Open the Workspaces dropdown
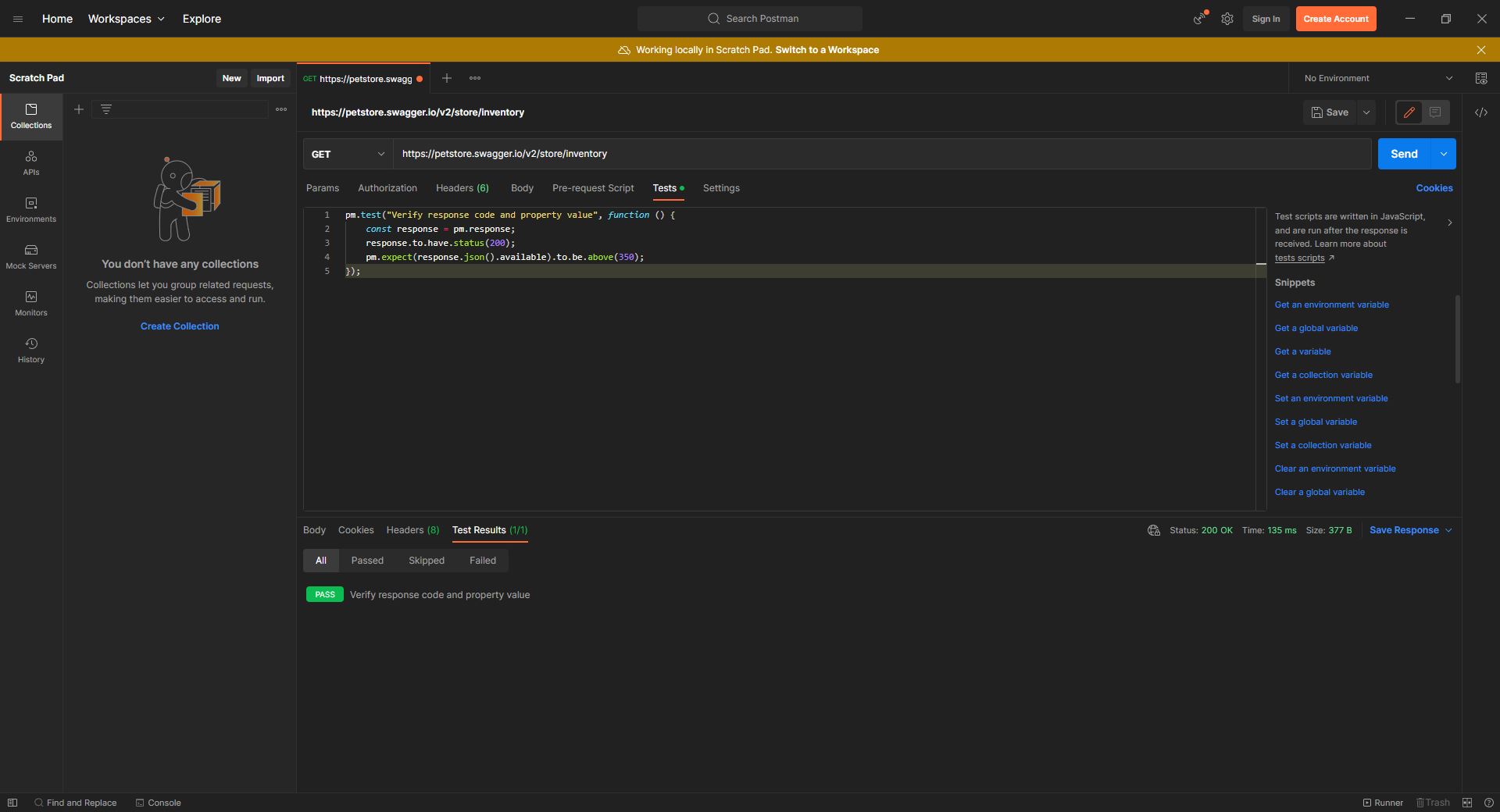This screenshot has height=812, width=1500. click(x=127, y=19)
